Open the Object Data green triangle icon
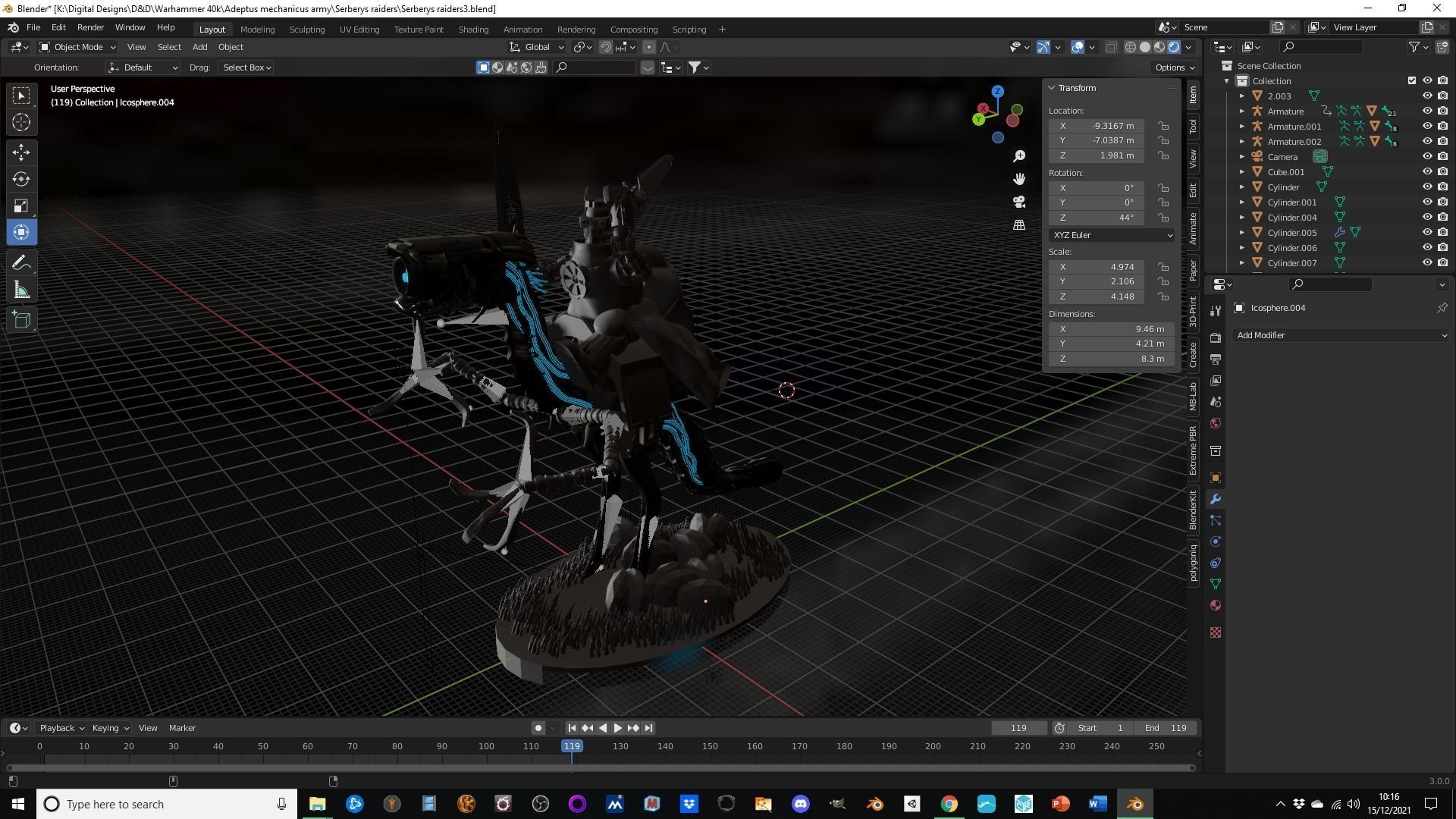 (x=1216, y=584)
